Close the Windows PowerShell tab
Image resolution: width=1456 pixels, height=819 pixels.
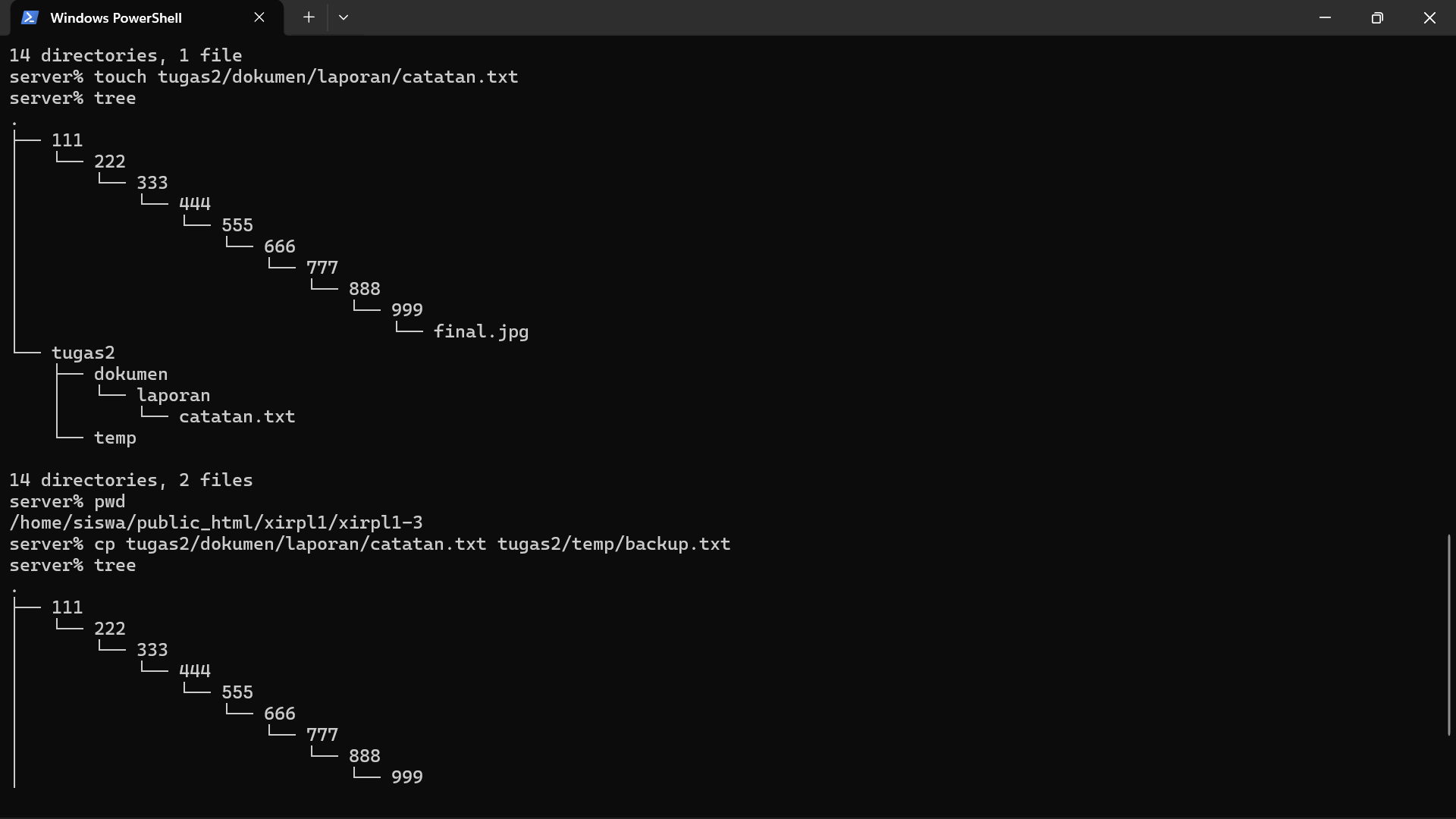point(259,17)
